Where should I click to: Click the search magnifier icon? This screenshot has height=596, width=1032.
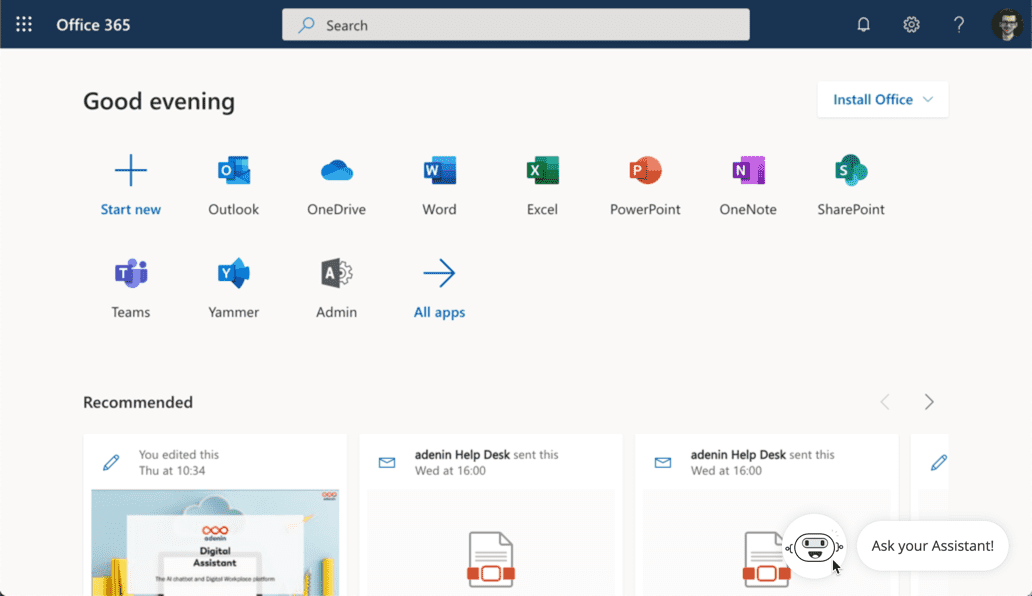coord(306,25)
